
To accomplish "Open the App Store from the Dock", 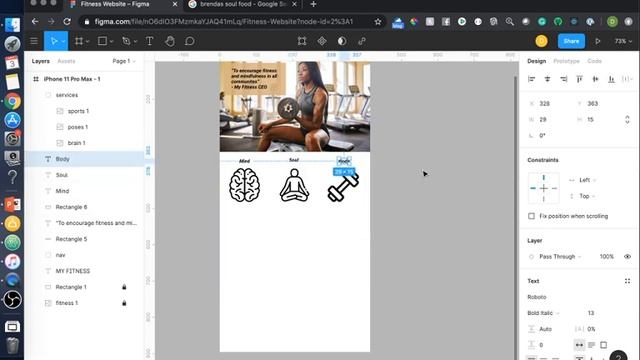I will click(x=12, y=120).
